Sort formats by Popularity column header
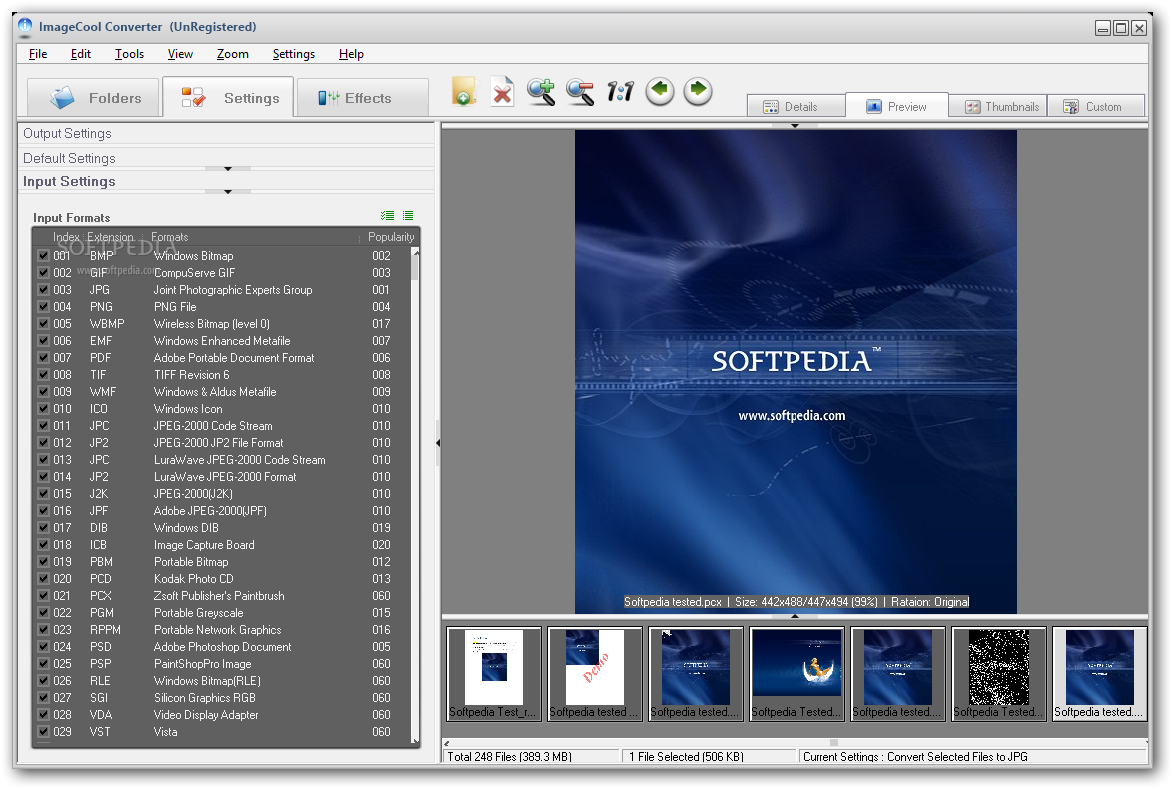Viewport: 1173px width, 789px height. point(391,236)
